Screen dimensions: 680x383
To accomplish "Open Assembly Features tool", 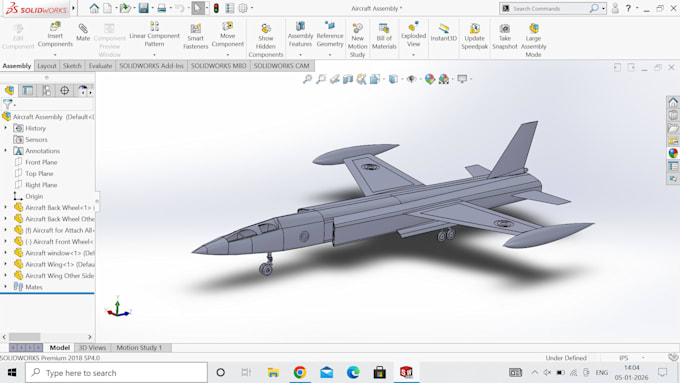I will pyautogui.click(x=300, y=35).
